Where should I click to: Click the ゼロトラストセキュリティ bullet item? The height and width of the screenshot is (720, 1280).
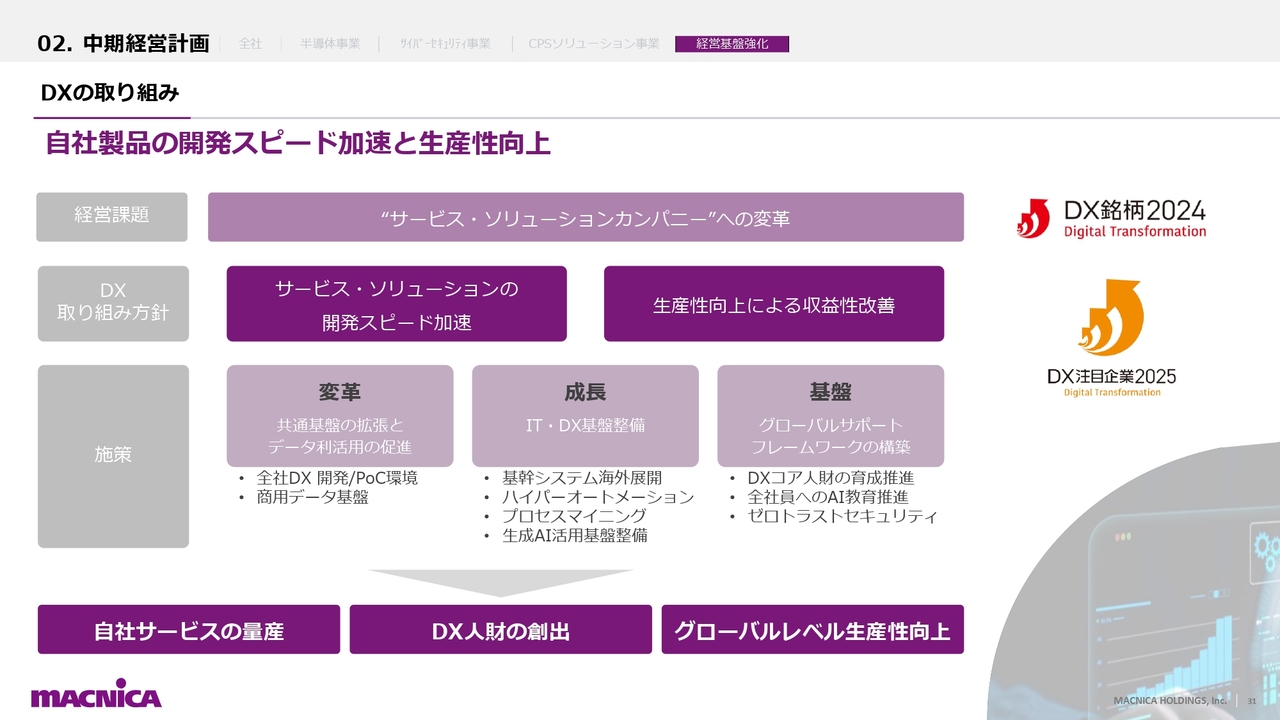coord(841,517)
